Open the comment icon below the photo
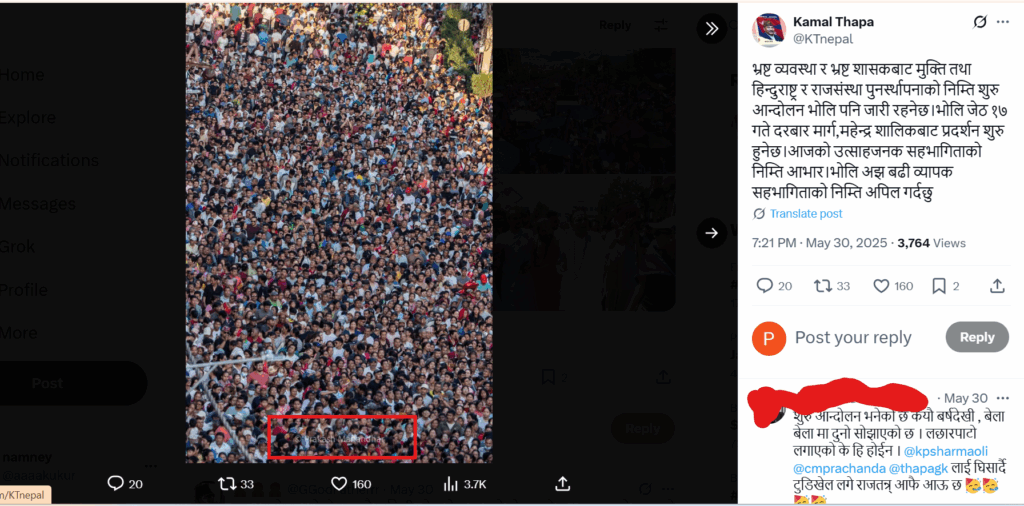1024x506 pixels. [116, 483]
